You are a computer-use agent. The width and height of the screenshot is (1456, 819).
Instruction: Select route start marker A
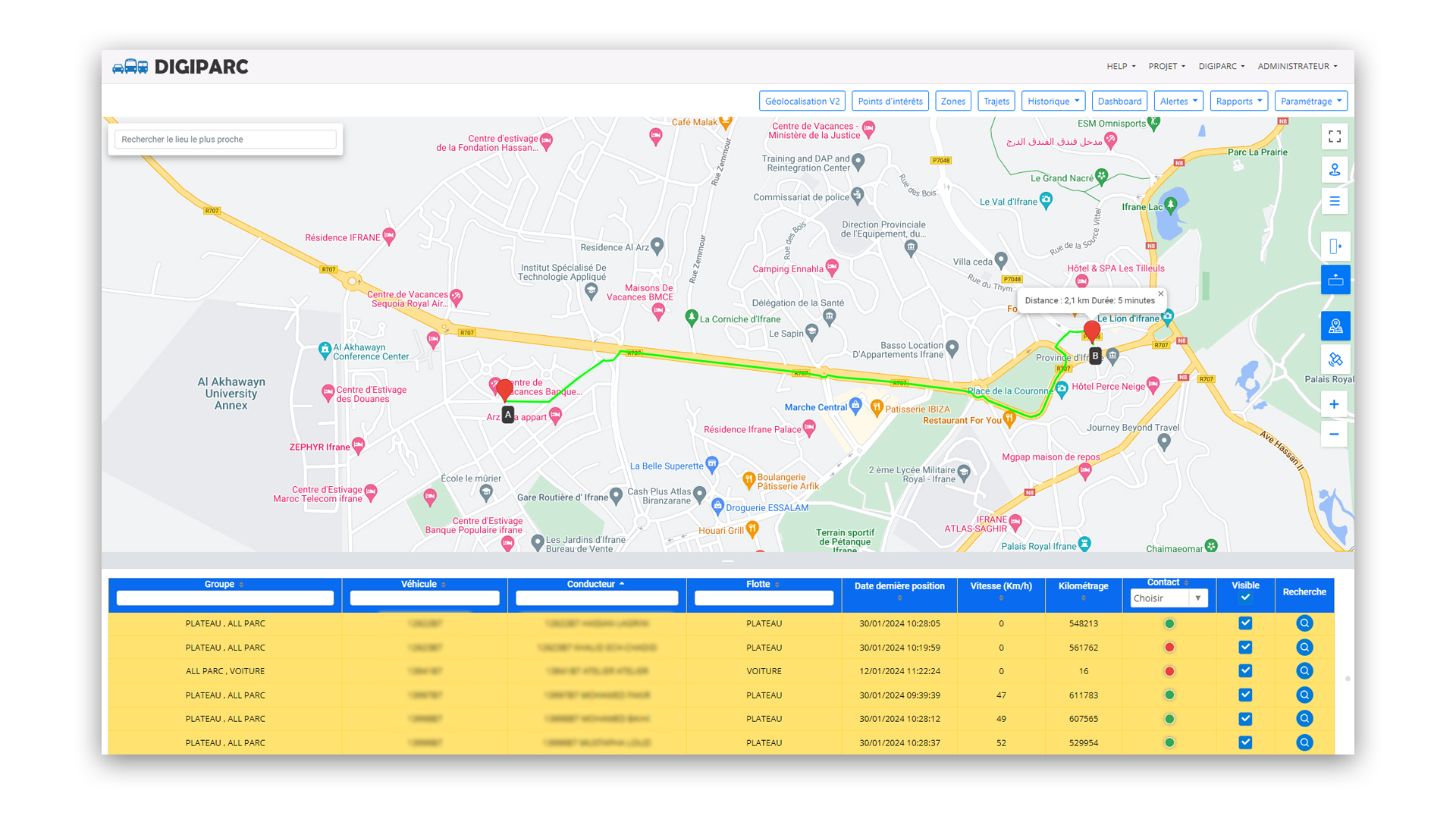click(x=505, y=391)
